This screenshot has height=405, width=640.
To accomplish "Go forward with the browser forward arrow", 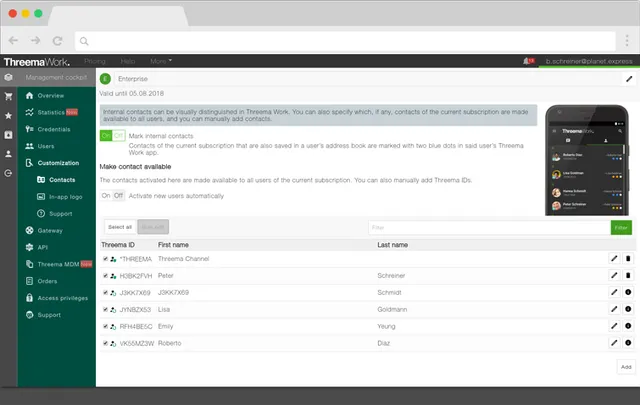I will pyautogui.click(x=36, y=40).
